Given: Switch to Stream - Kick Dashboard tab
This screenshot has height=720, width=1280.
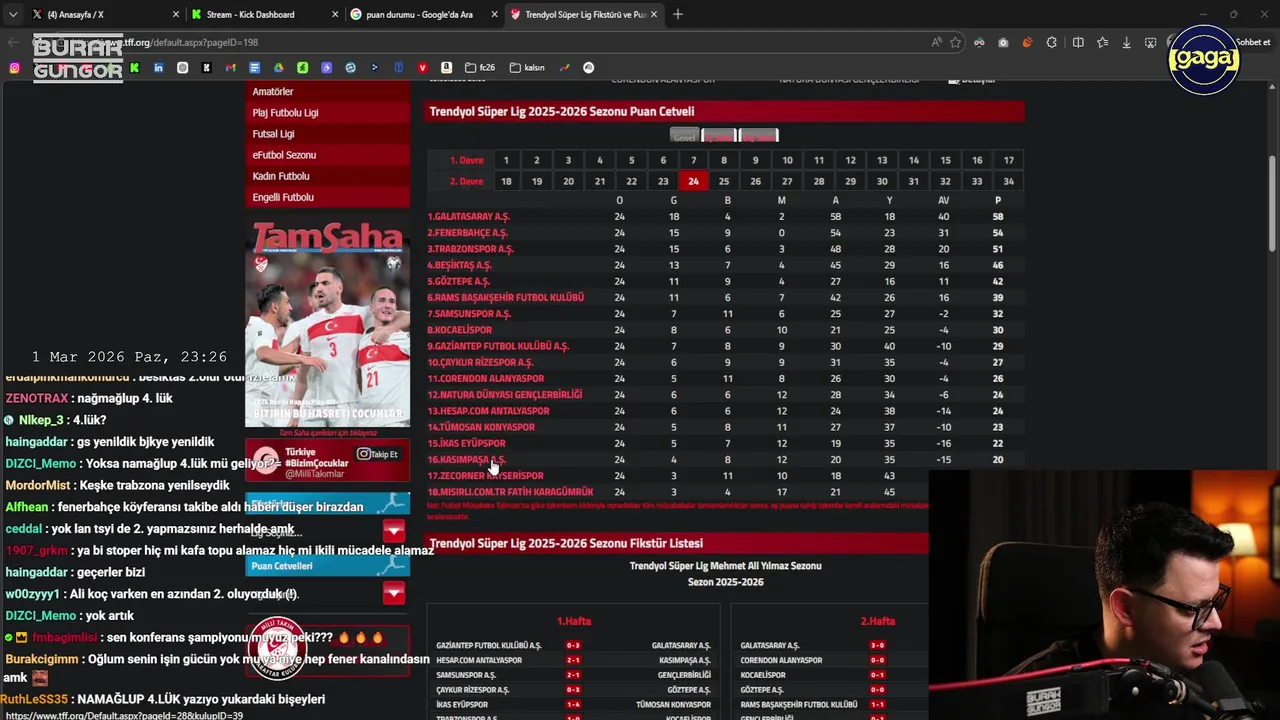Looking at the screenshot, I should pyautogui.click(x=264, y=14).
